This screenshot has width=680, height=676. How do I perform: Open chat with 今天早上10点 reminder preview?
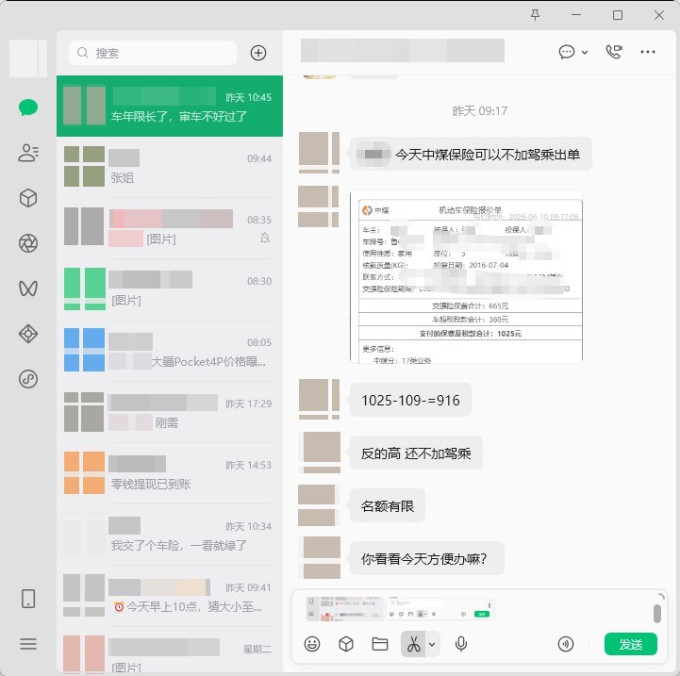[170, 596]
